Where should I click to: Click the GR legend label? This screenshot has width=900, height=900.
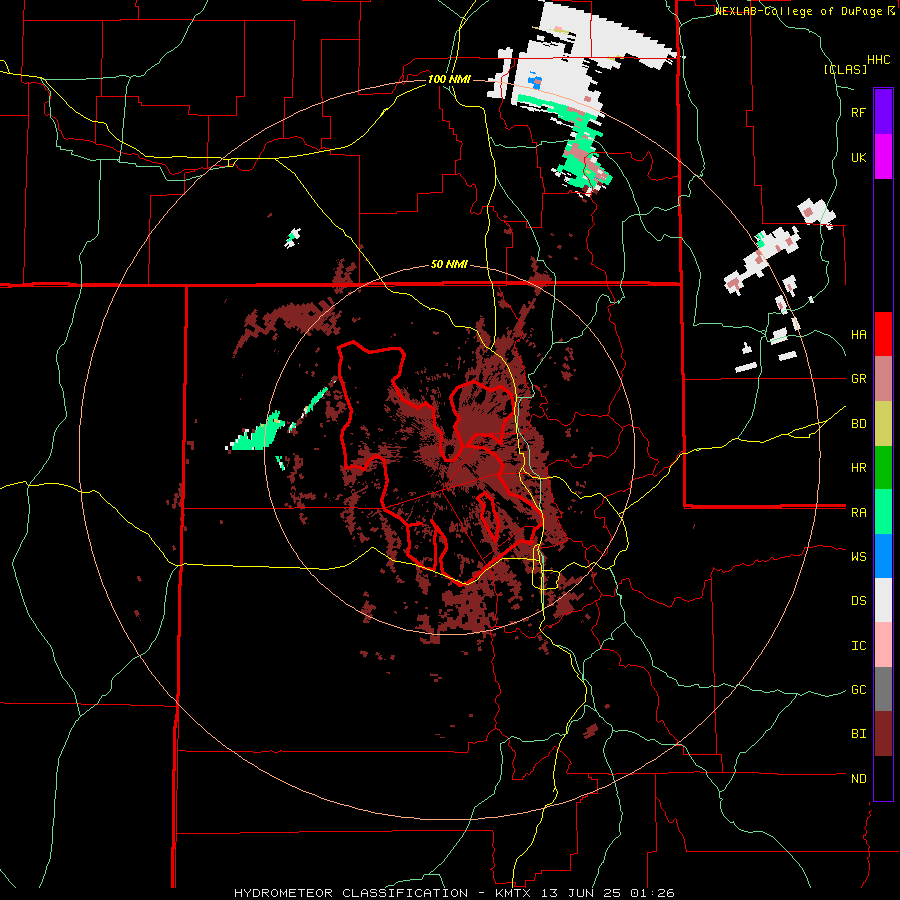click(x=858, y=379)
